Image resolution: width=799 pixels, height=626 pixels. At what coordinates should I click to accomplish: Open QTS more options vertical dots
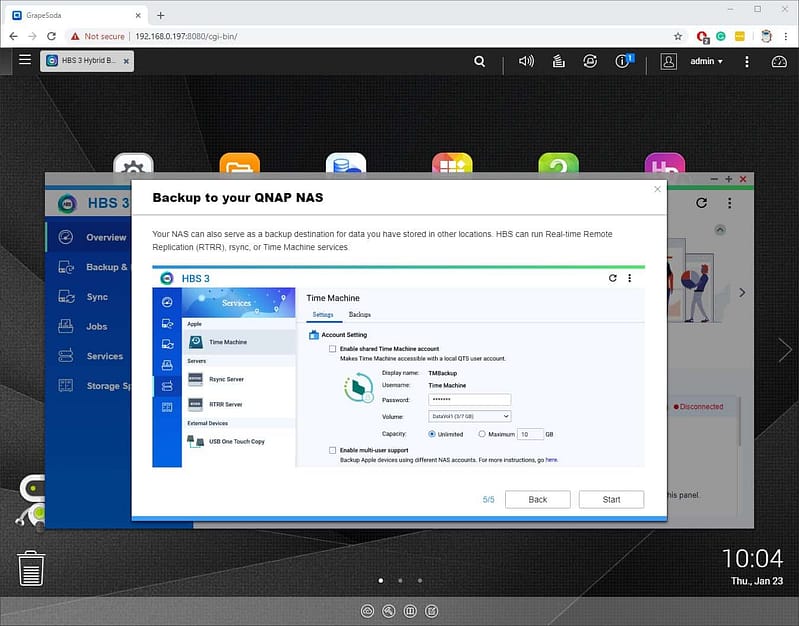[747, 62]
